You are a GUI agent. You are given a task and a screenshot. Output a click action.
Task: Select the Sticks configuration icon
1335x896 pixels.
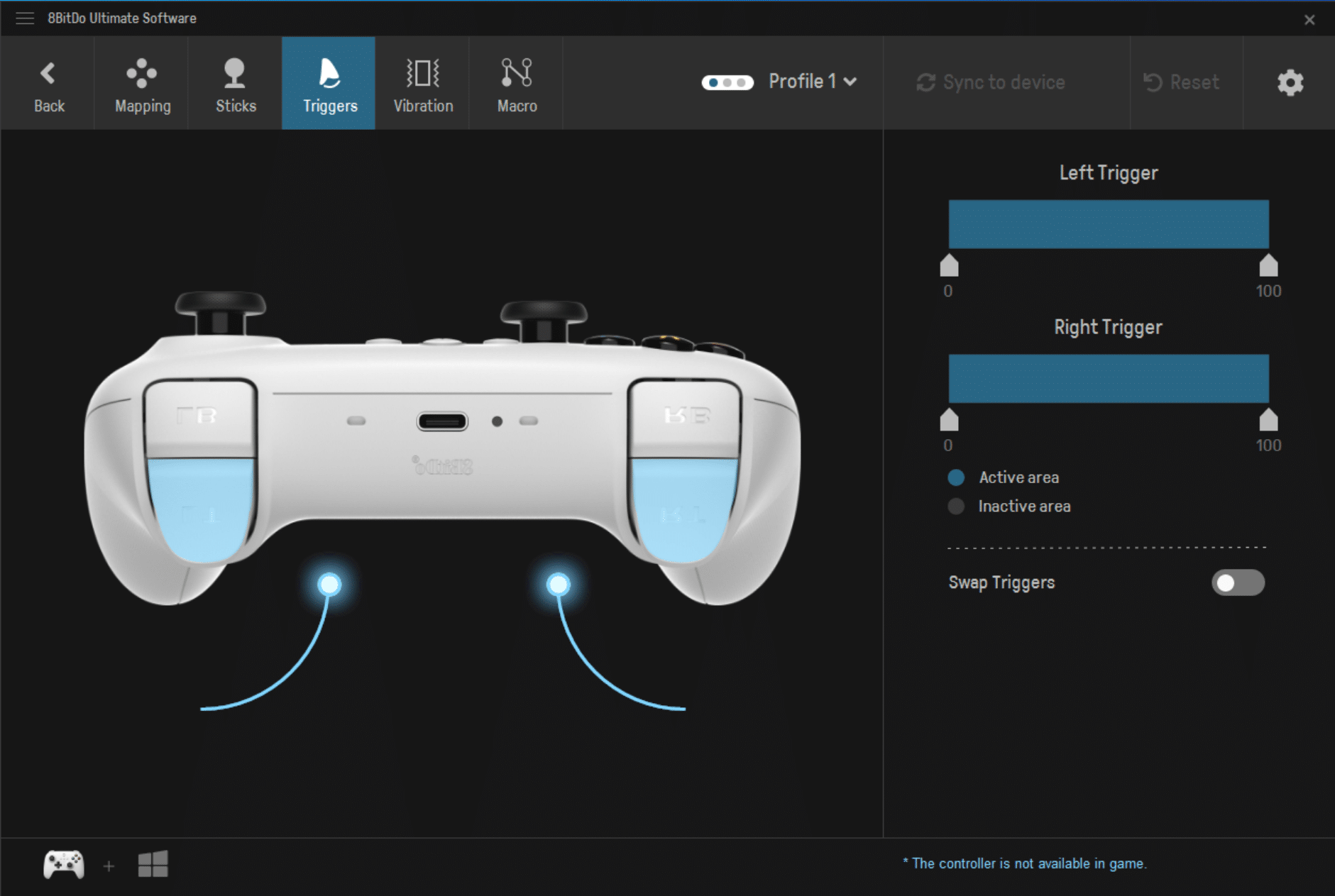pos(234,82)
